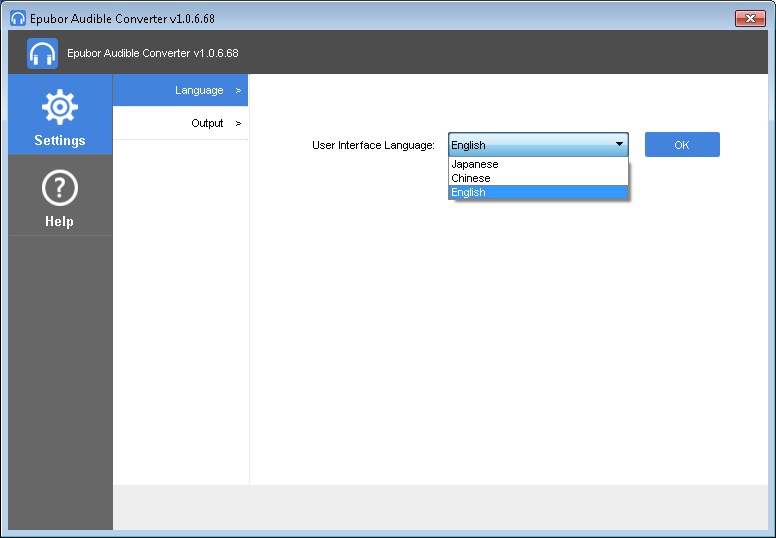Open the Help question mark section
This screenshot has width=776, height=538.
point(60,196)
